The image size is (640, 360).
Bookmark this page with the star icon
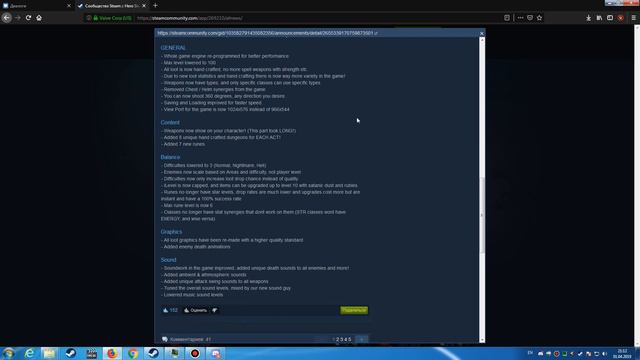point(539,18)
